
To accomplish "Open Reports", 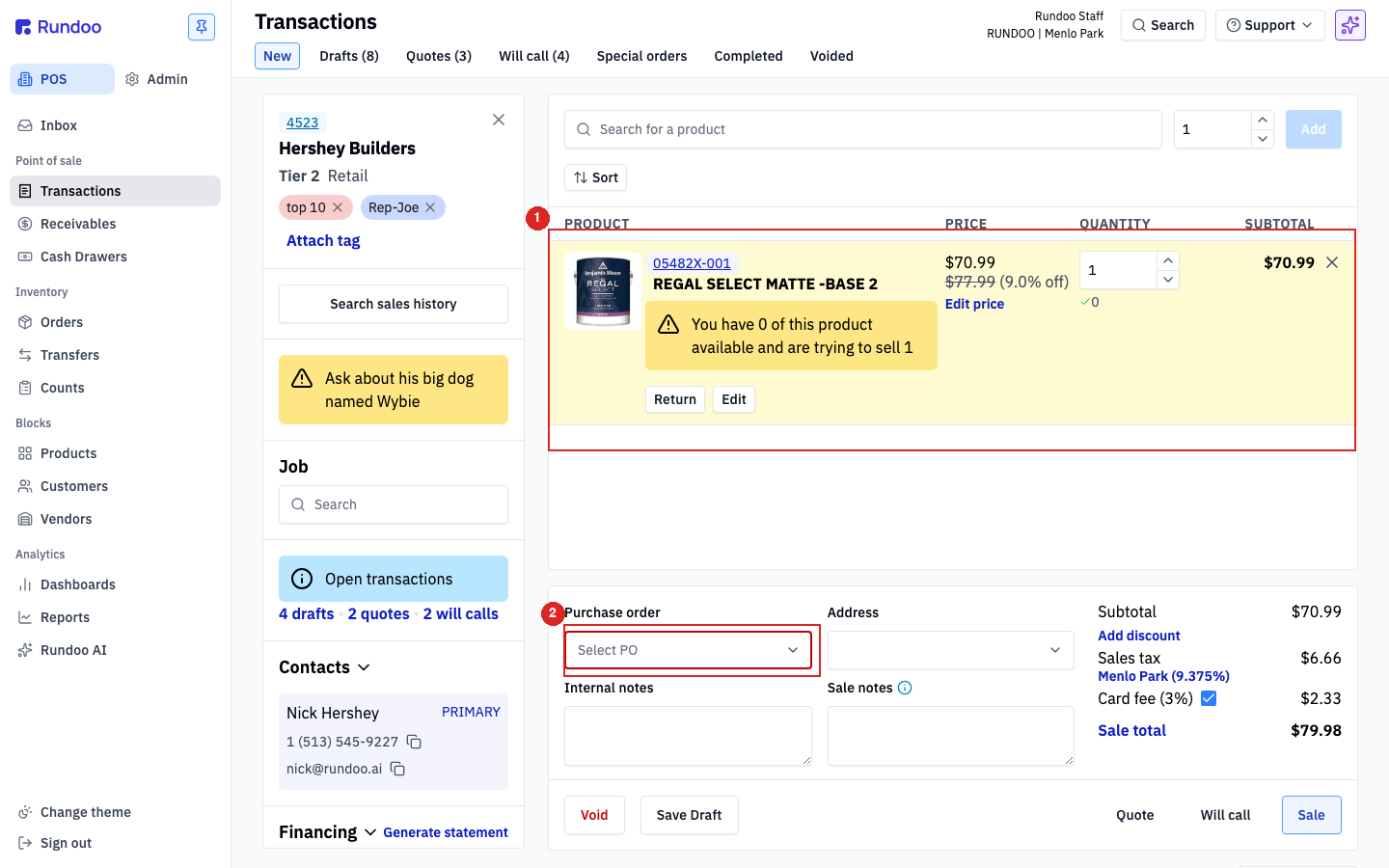I will tap(116, 617).
